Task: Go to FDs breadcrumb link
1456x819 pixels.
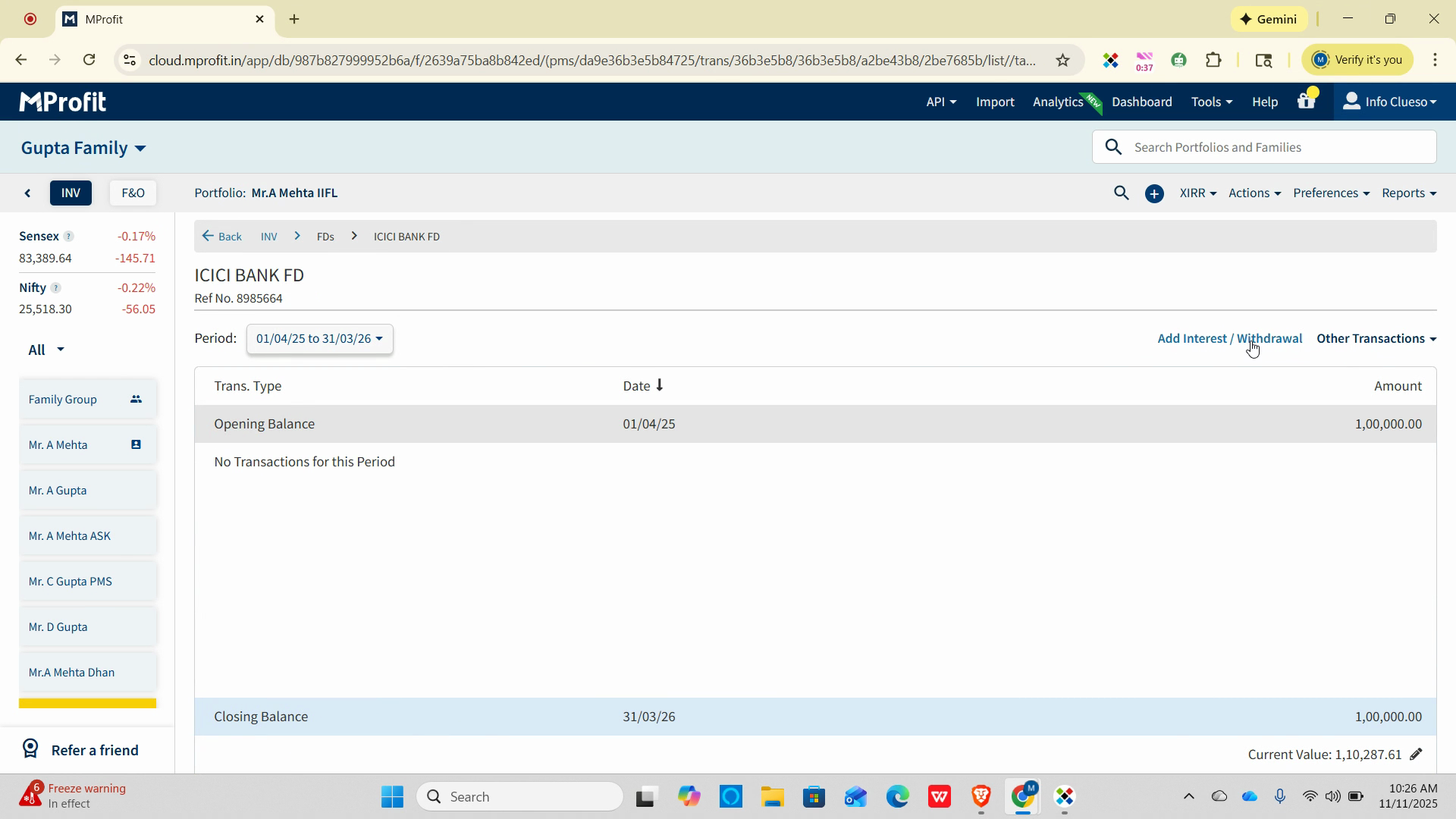Action: (x=325, y=237)
